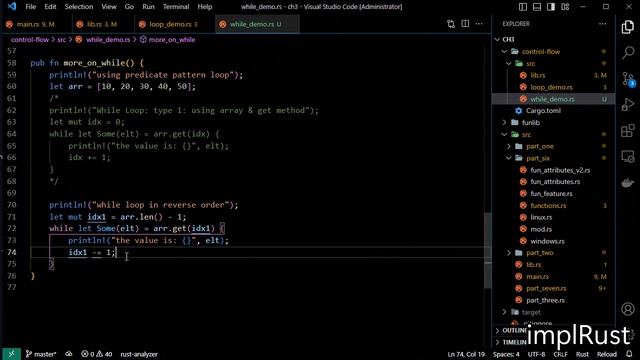This screenshot has width=640, height=360.
Task: Change line ending via CRLF
Action: (560, 354)
